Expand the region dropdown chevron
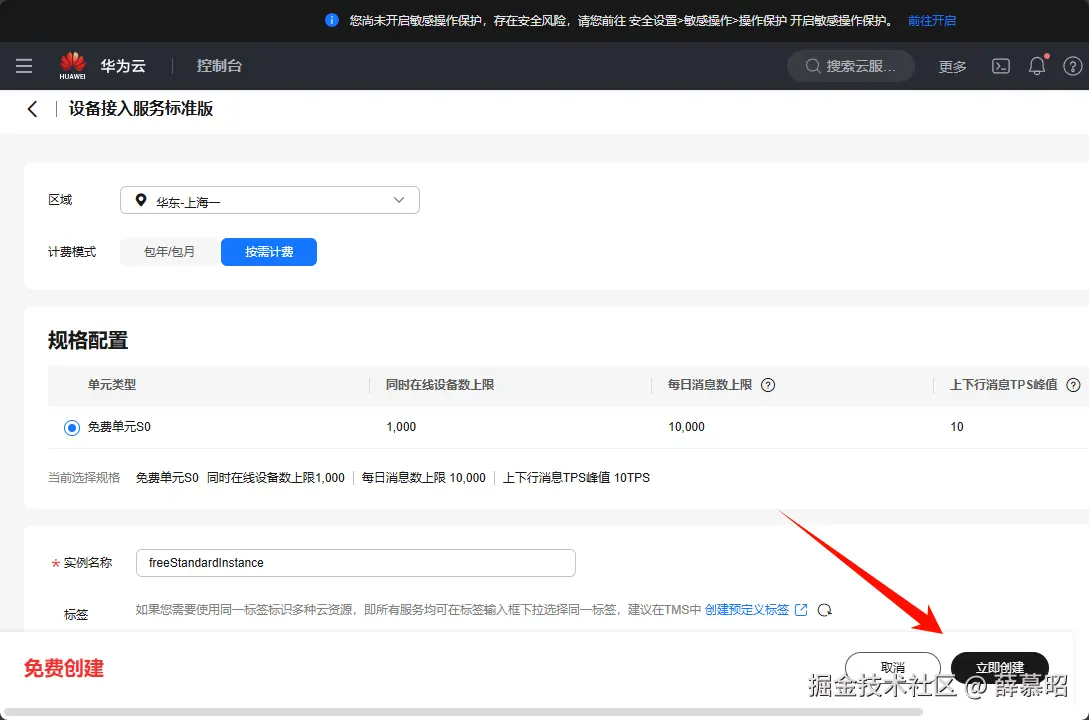Image resolution: width=1089 pixels, height=720 pixels. coord(399,200)
